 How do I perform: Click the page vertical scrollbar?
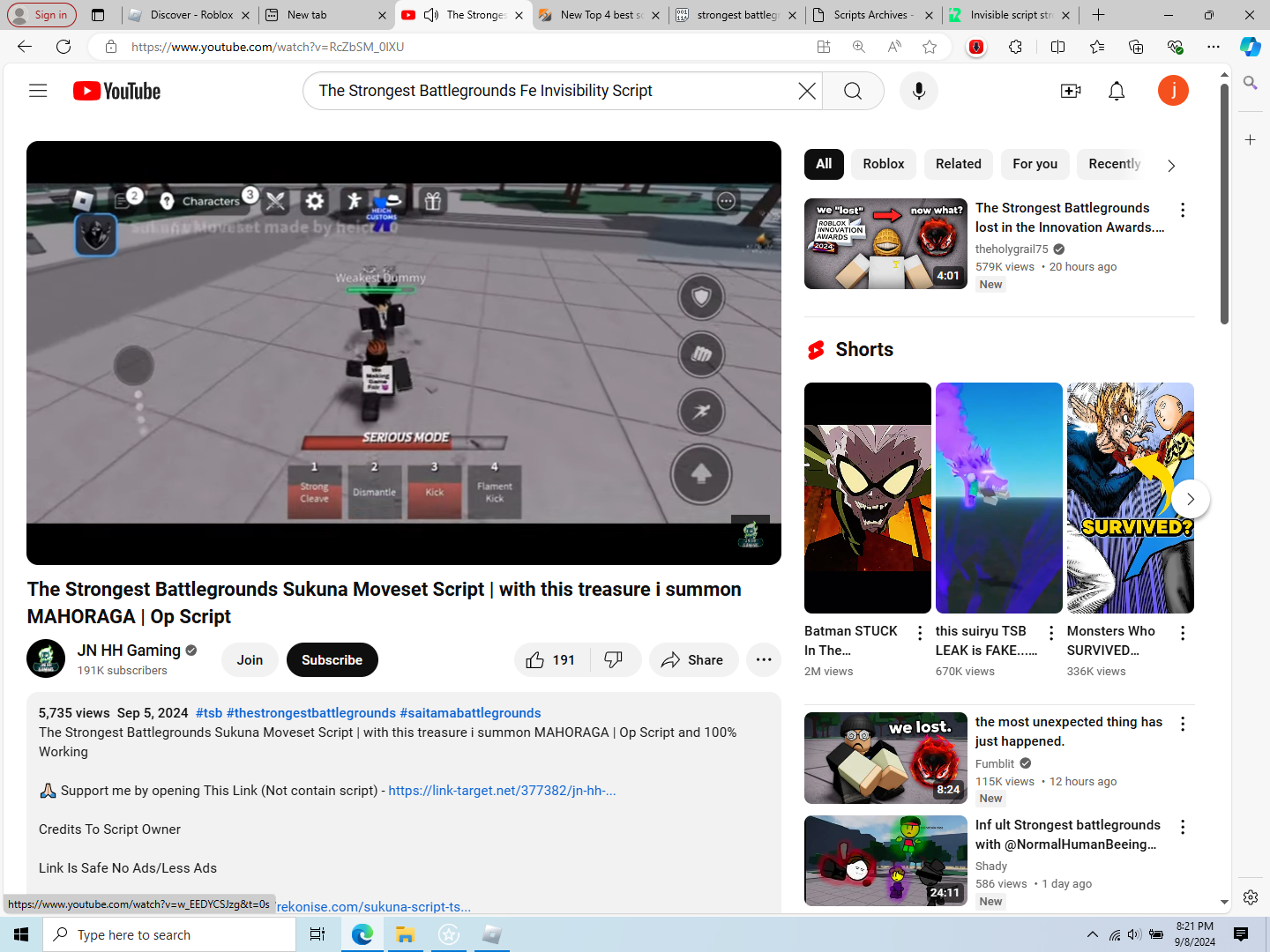click(x=1224, y=205)
